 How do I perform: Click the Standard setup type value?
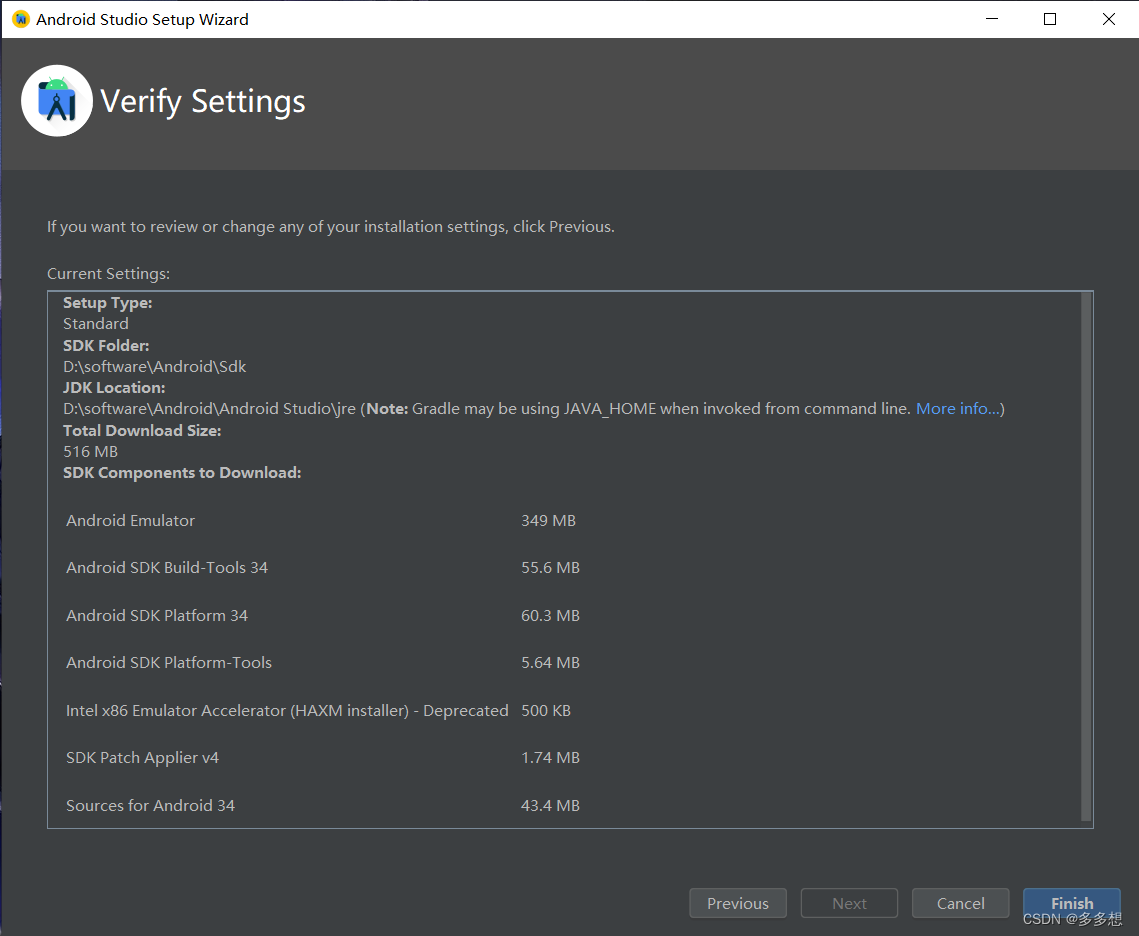96,324
